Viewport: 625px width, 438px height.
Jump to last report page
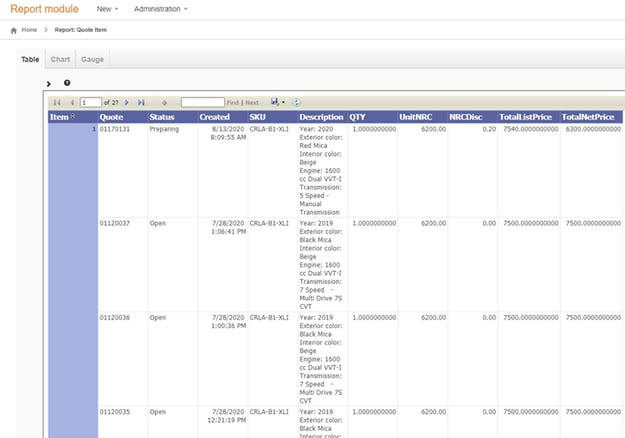(x=141, y=102)
